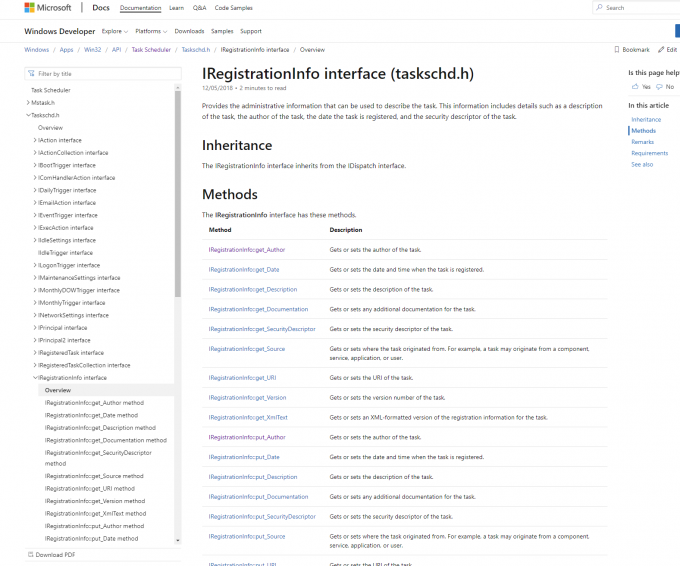680x566 pixels.
Task: Click the Bookmark icon
Action: point(617,50)
